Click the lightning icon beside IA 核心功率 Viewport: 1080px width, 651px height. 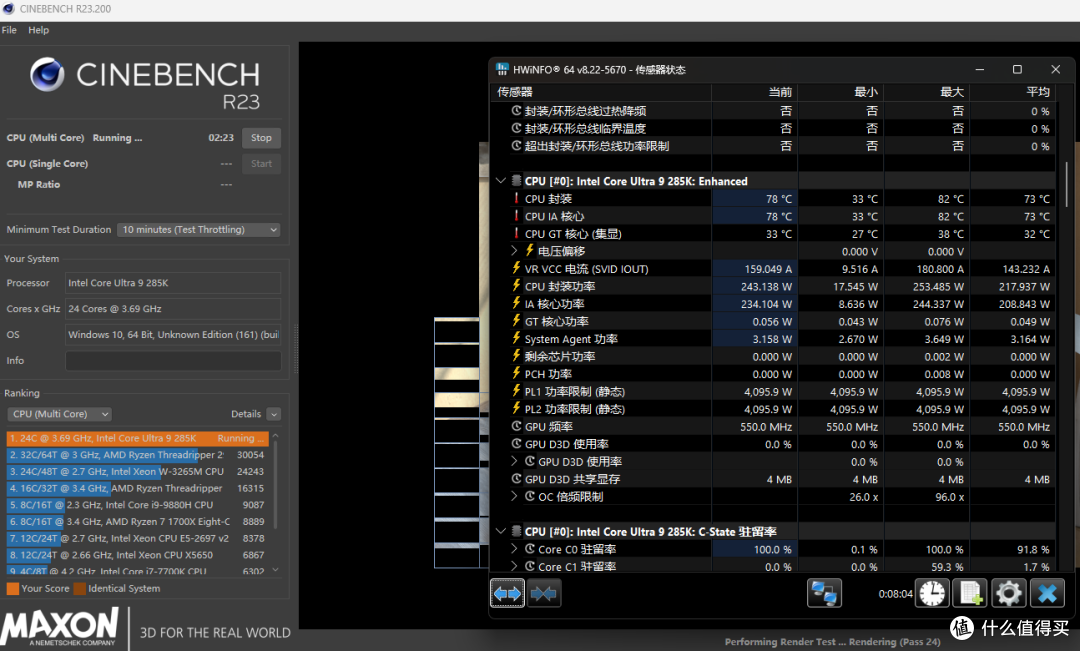click(516, 303)
